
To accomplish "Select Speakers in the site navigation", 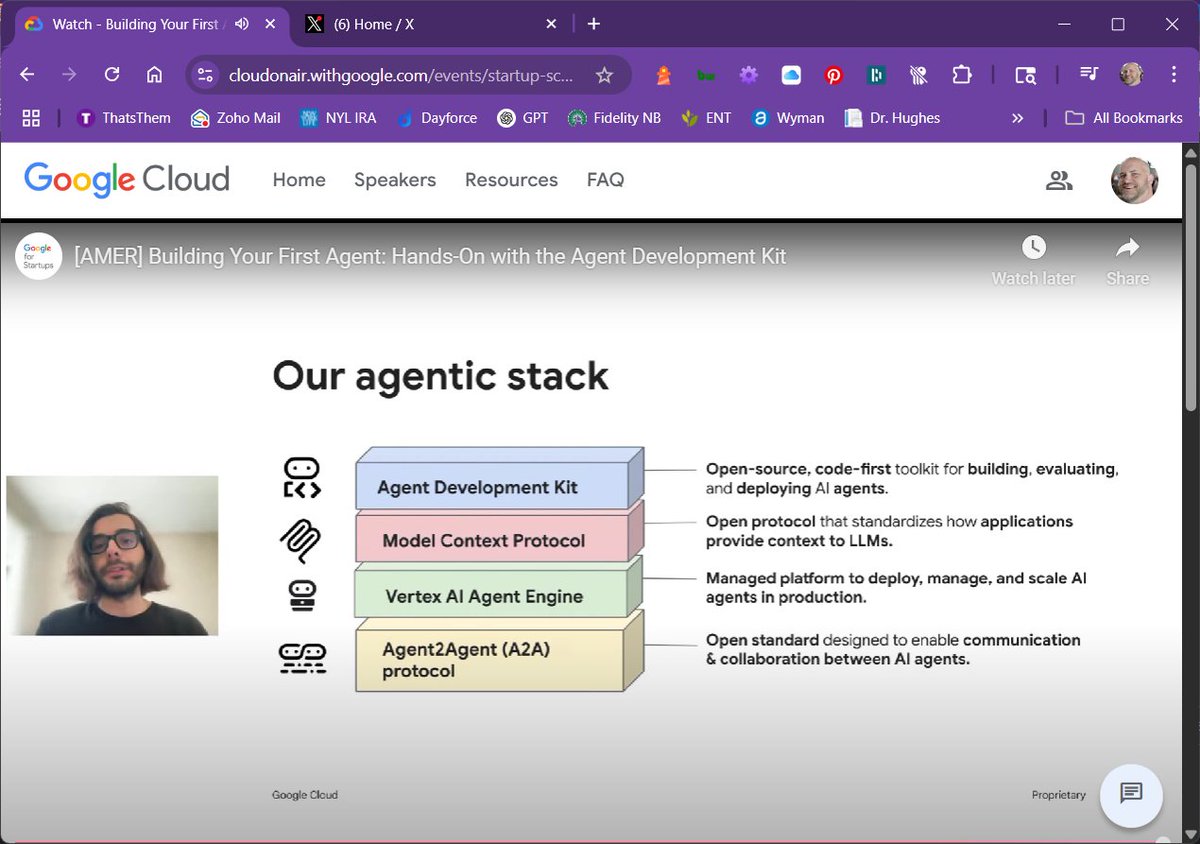I will [x=395, y=180].
